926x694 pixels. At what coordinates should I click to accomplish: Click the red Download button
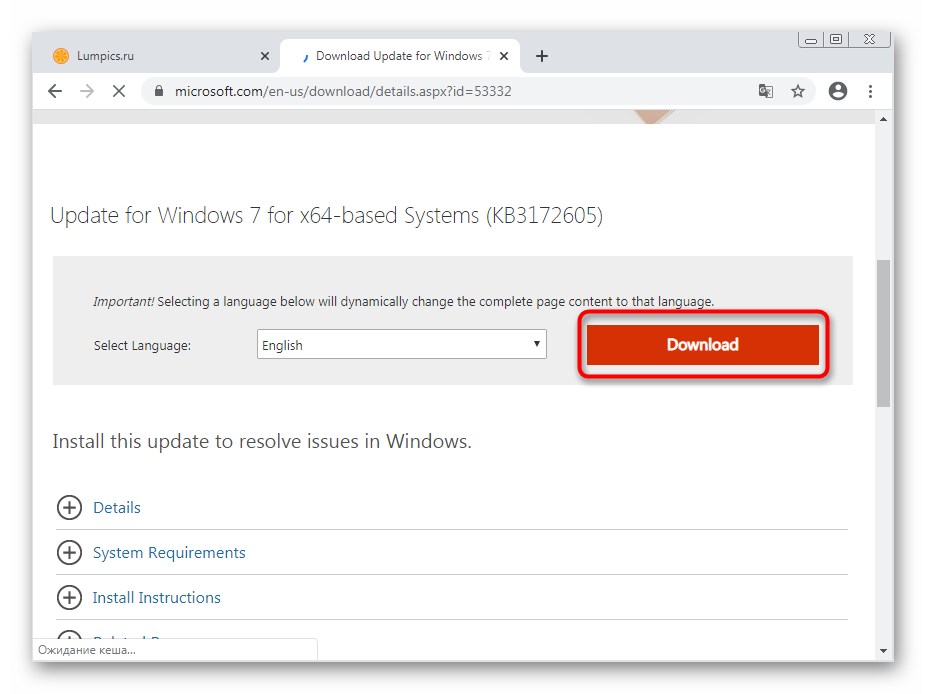(x=703, y=345)
